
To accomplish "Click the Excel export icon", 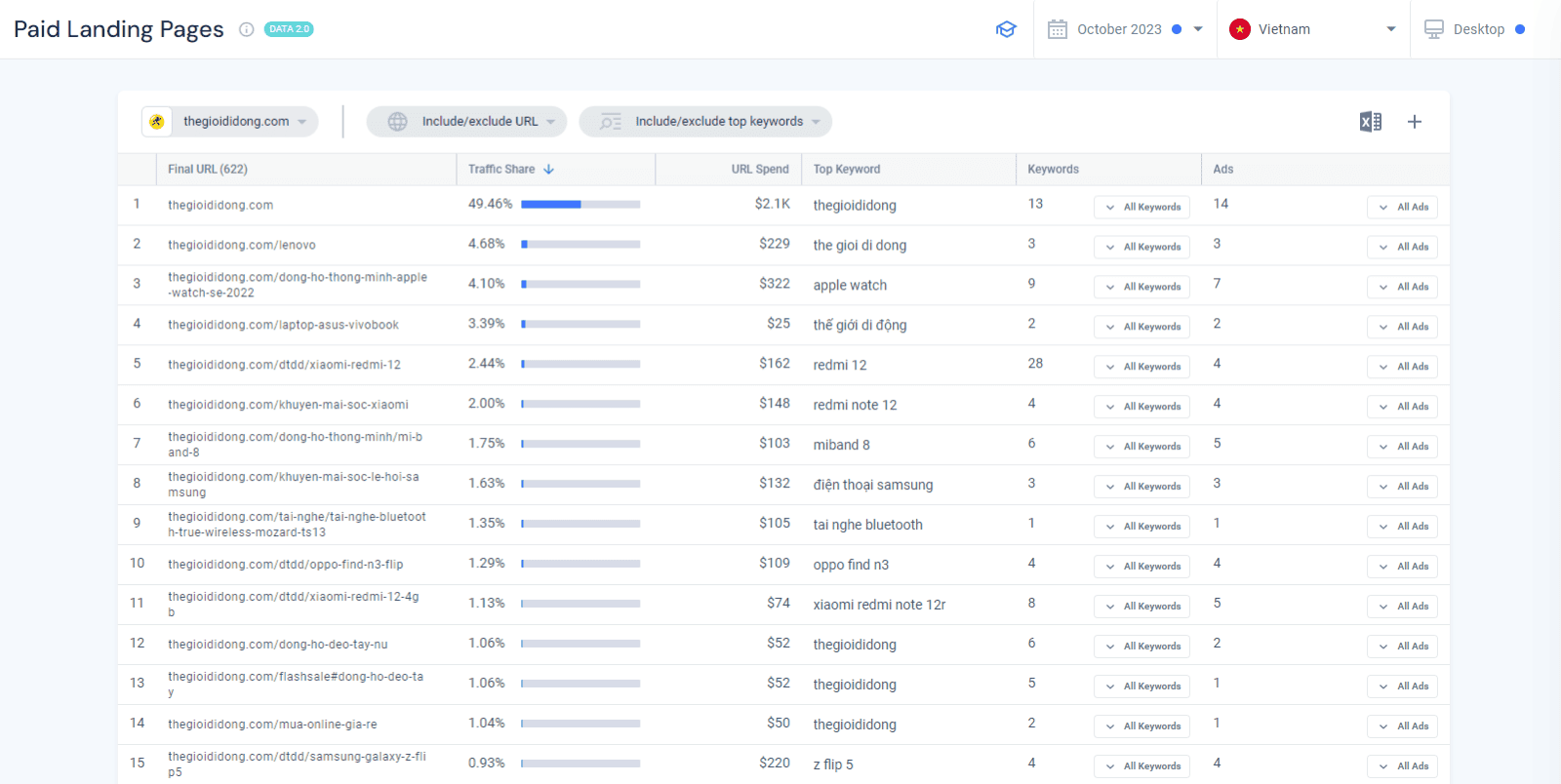I will 1371,122.
